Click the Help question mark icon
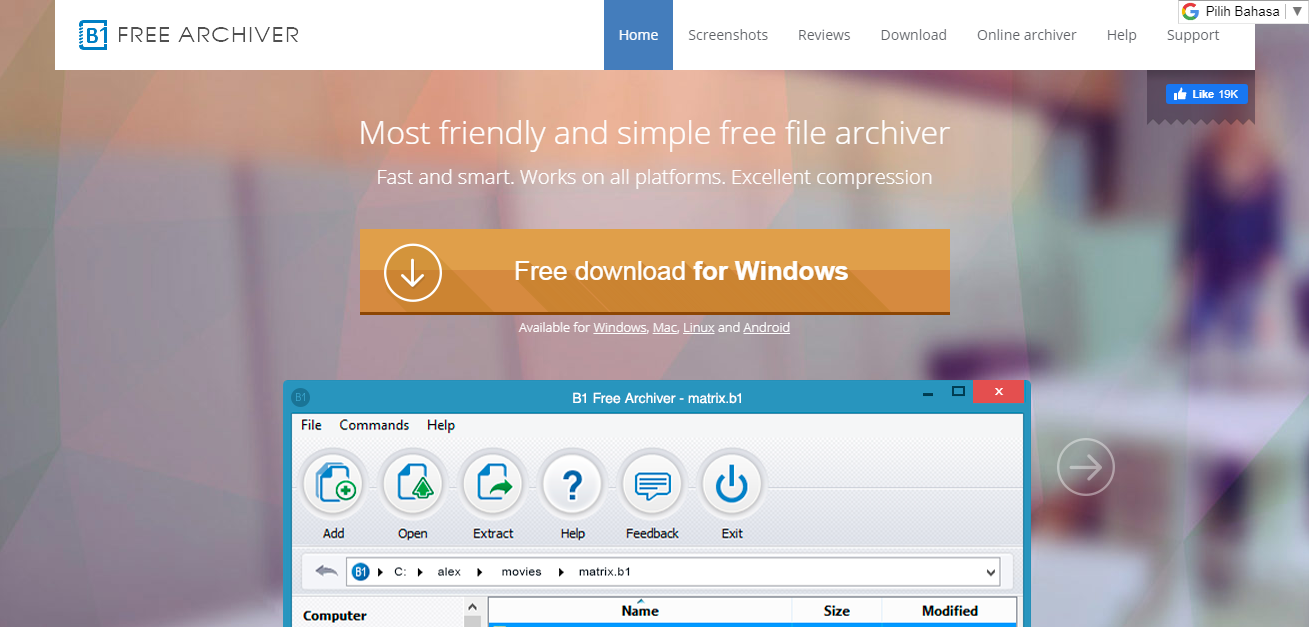Viewport: 1309px width, 627px height. 572,485
